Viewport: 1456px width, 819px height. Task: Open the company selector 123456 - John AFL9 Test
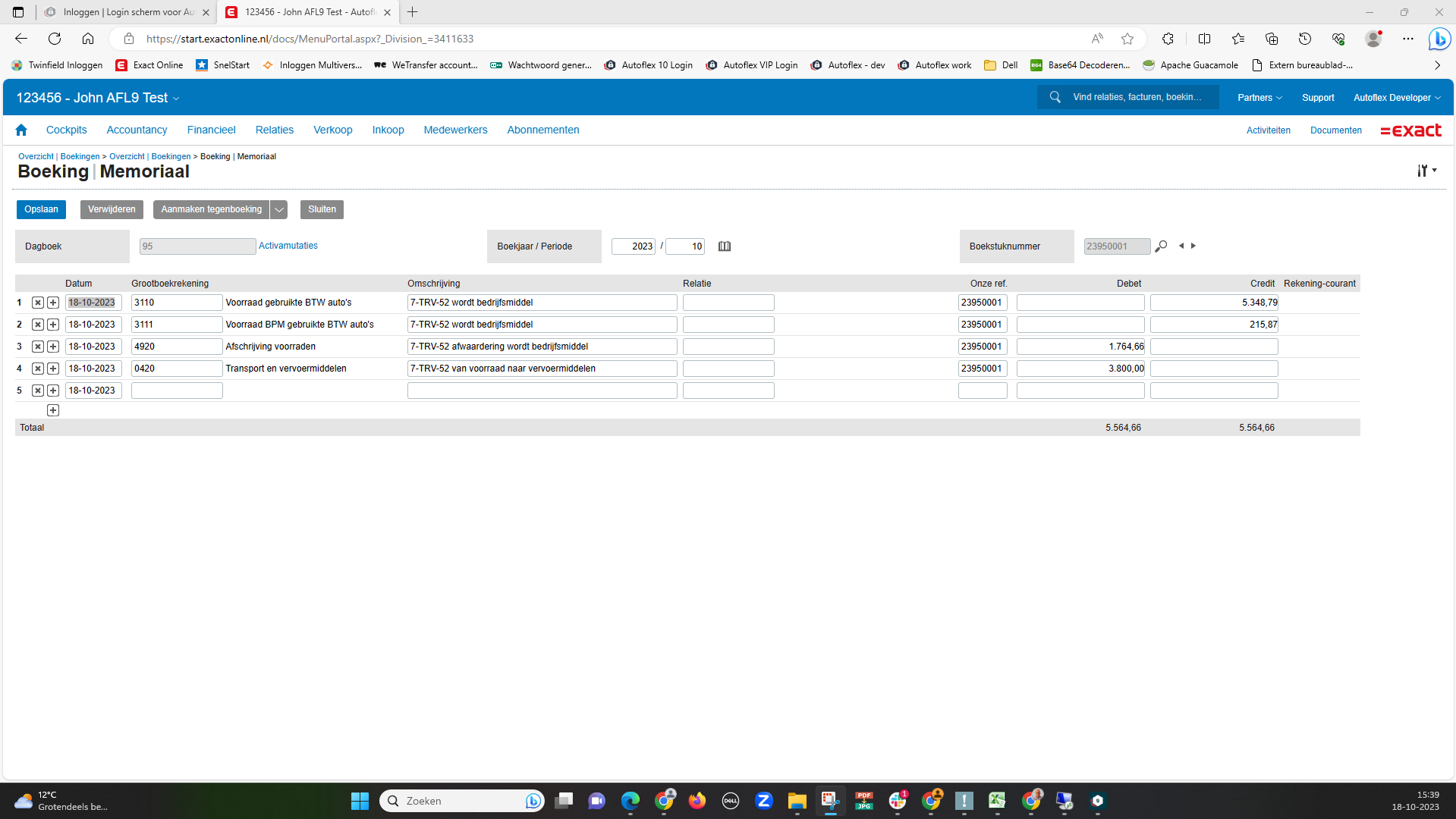[x=98, y=98]
